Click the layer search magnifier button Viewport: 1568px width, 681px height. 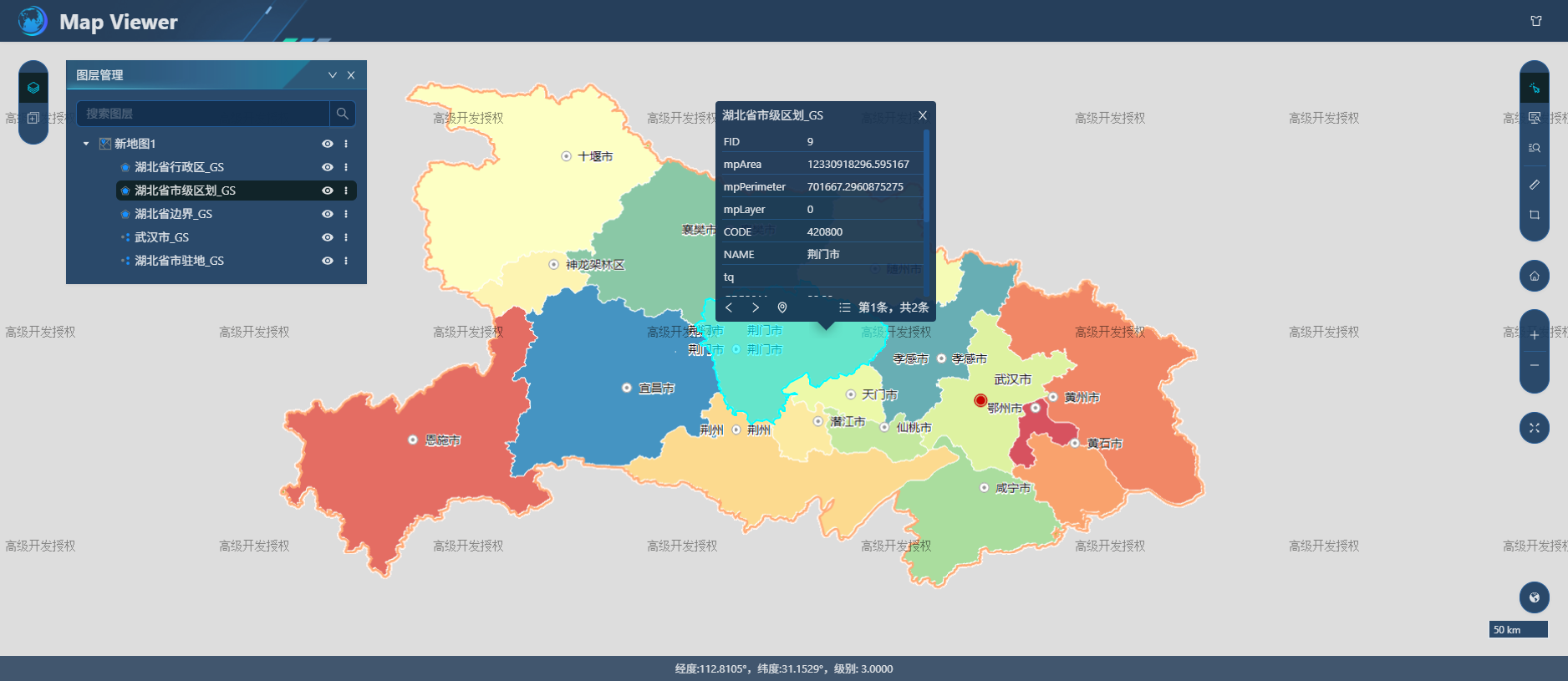click(343, 114)
